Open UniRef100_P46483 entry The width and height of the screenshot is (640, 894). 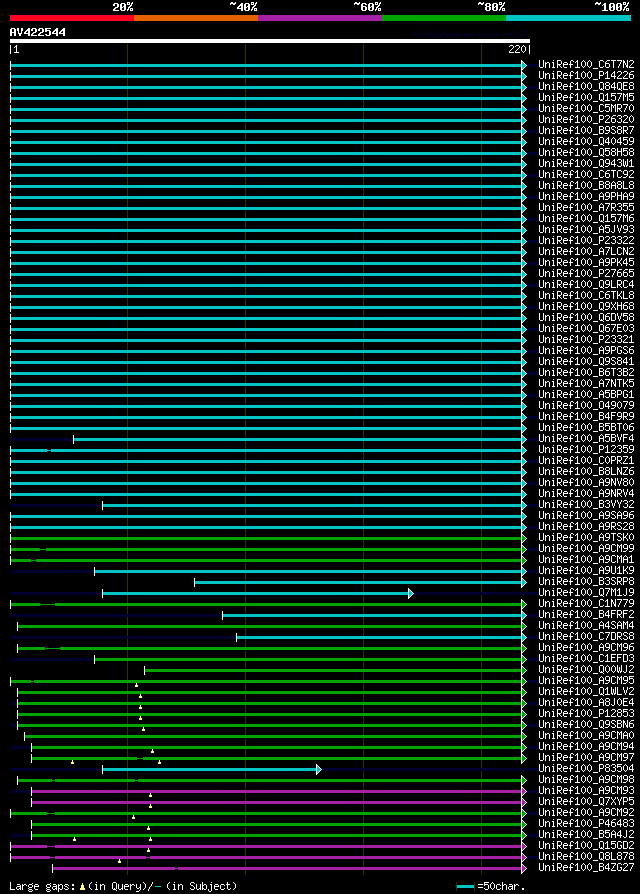pos(586,824)
